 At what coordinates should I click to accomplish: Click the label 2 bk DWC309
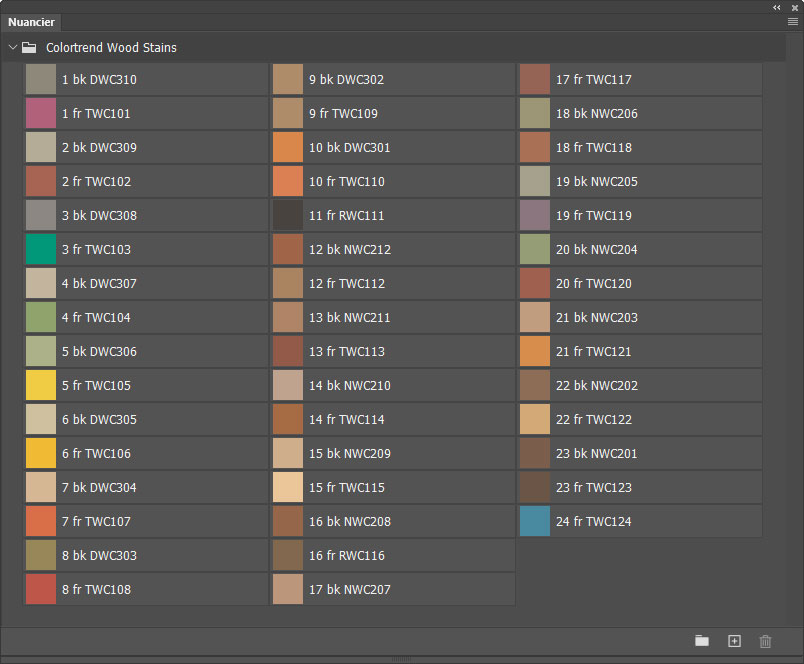pos(99,148)
